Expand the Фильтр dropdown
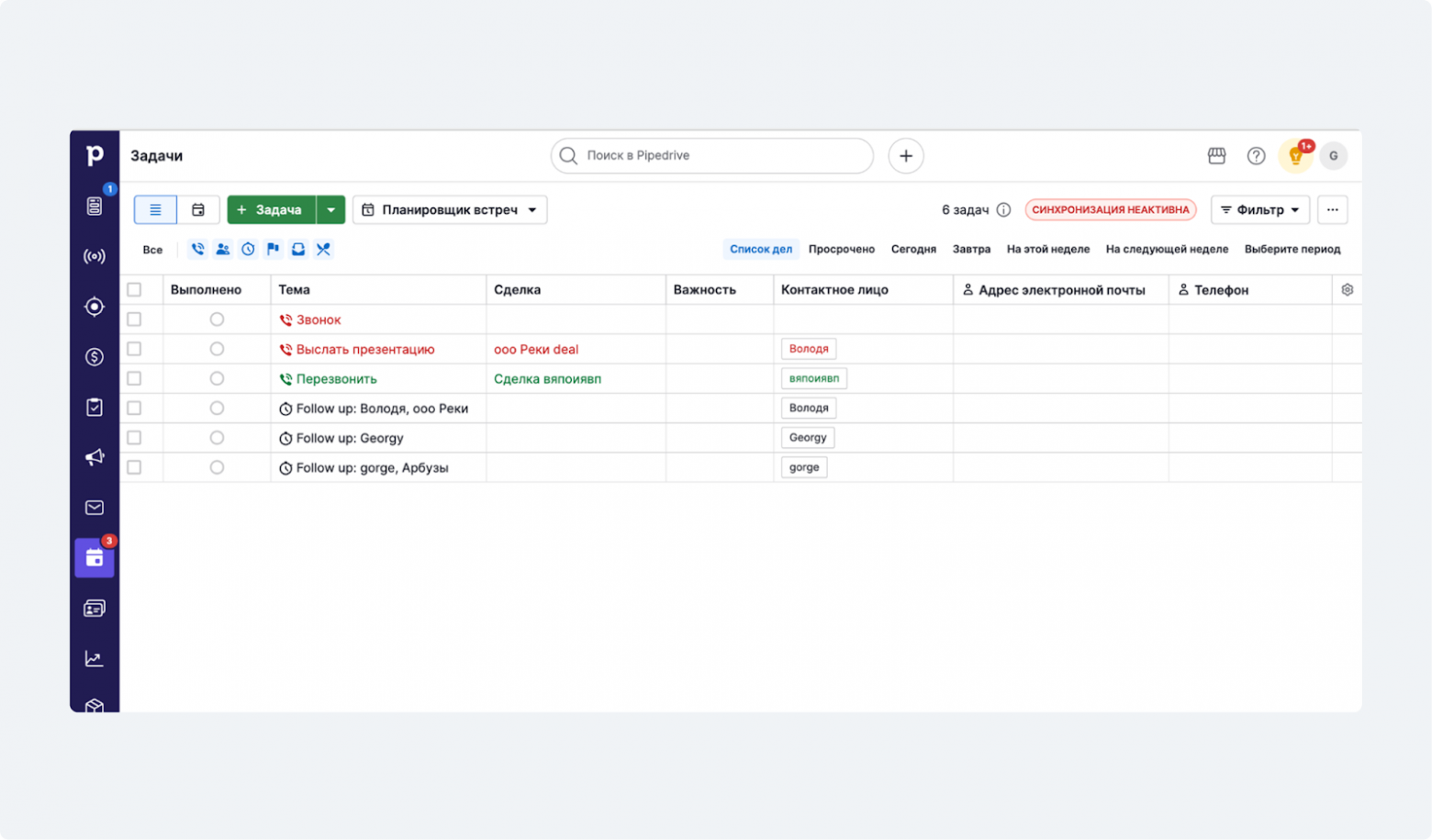 tap(1259, 209)
